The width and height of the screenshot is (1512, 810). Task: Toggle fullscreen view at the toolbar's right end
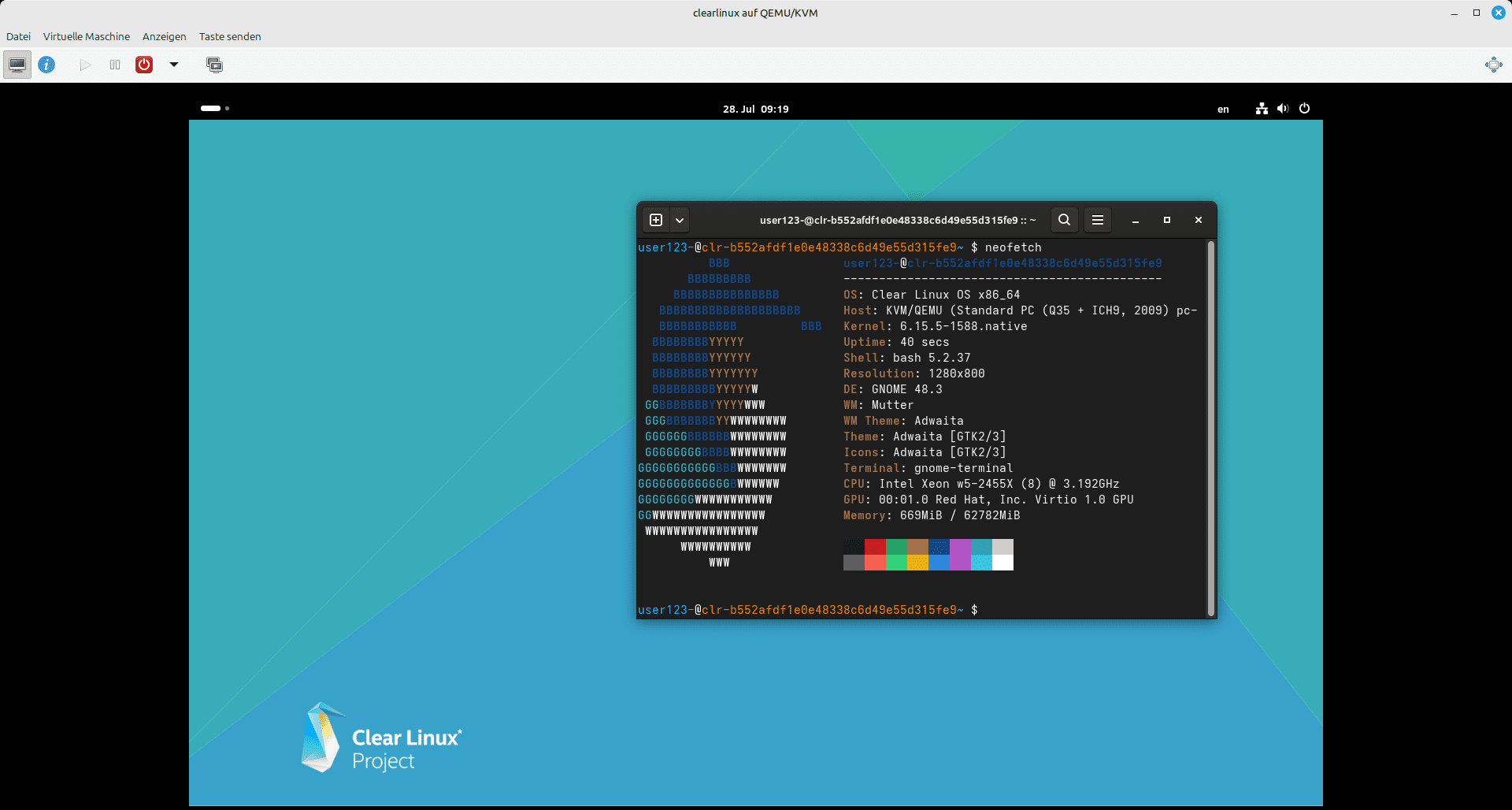pos(1493,65)
